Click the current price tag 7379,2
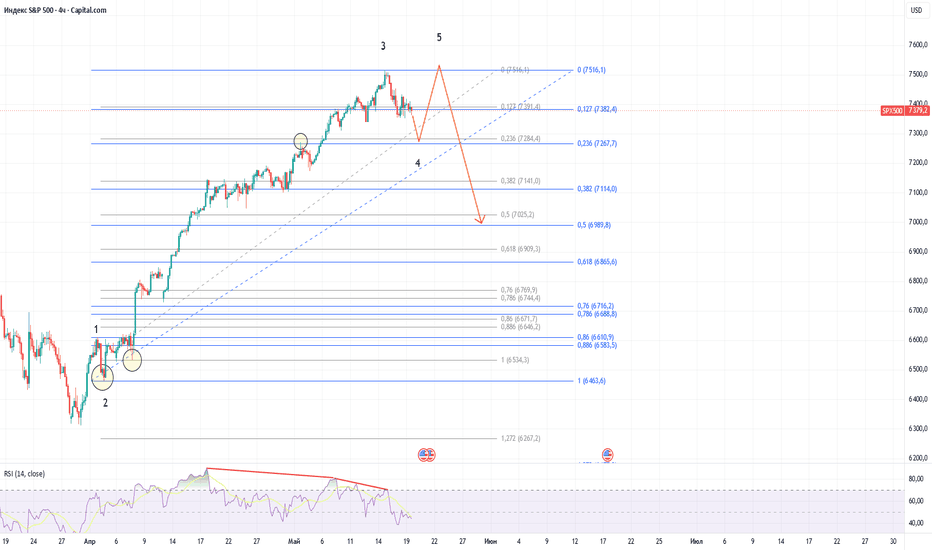The image size is (932, 550). [918, 111]
